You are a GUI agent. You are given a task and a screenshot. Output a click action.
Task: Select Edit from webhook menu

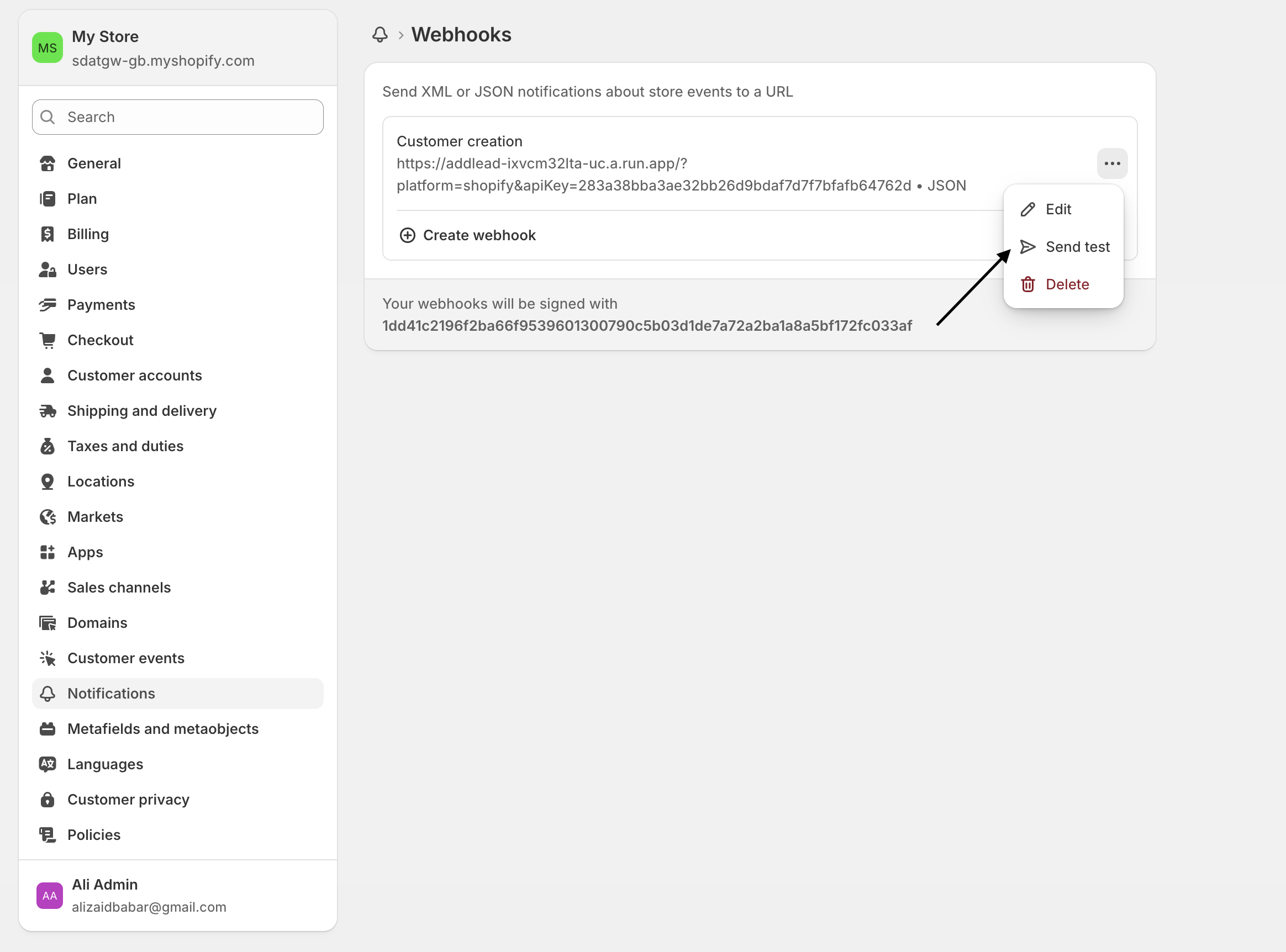[1063, 209]
